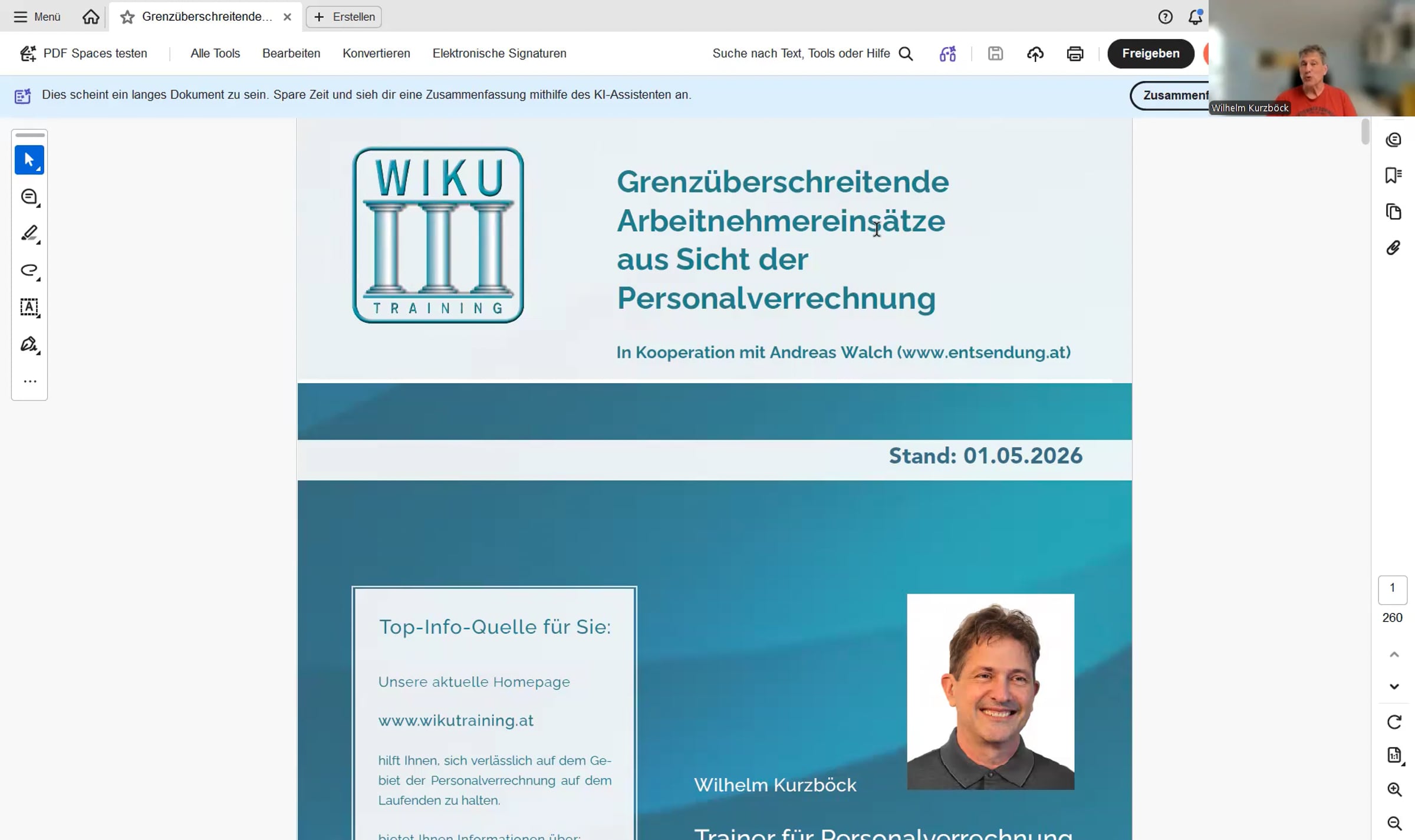
Task: Go to the Home view
Action: click(91, 17)
